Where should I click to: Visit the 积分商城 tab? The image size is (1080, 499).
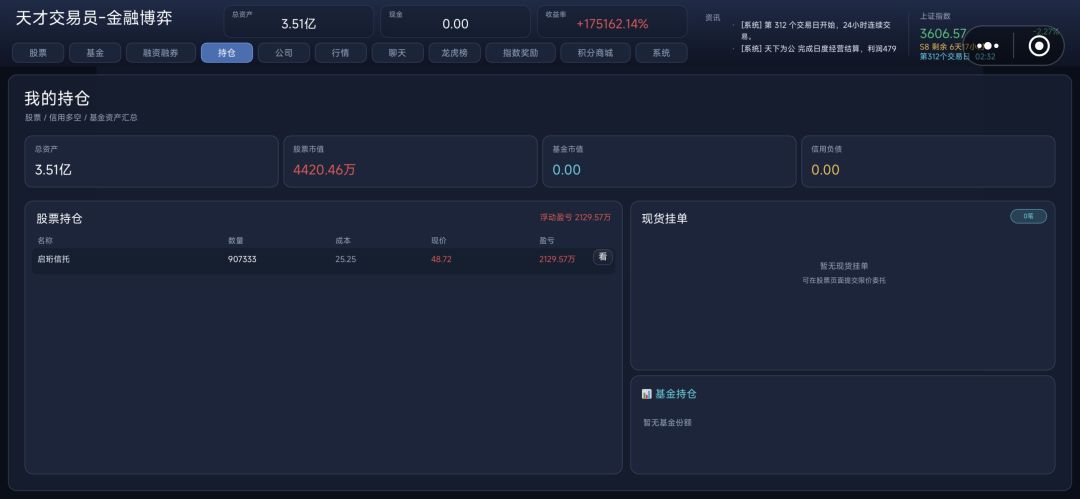click(595, 53)
